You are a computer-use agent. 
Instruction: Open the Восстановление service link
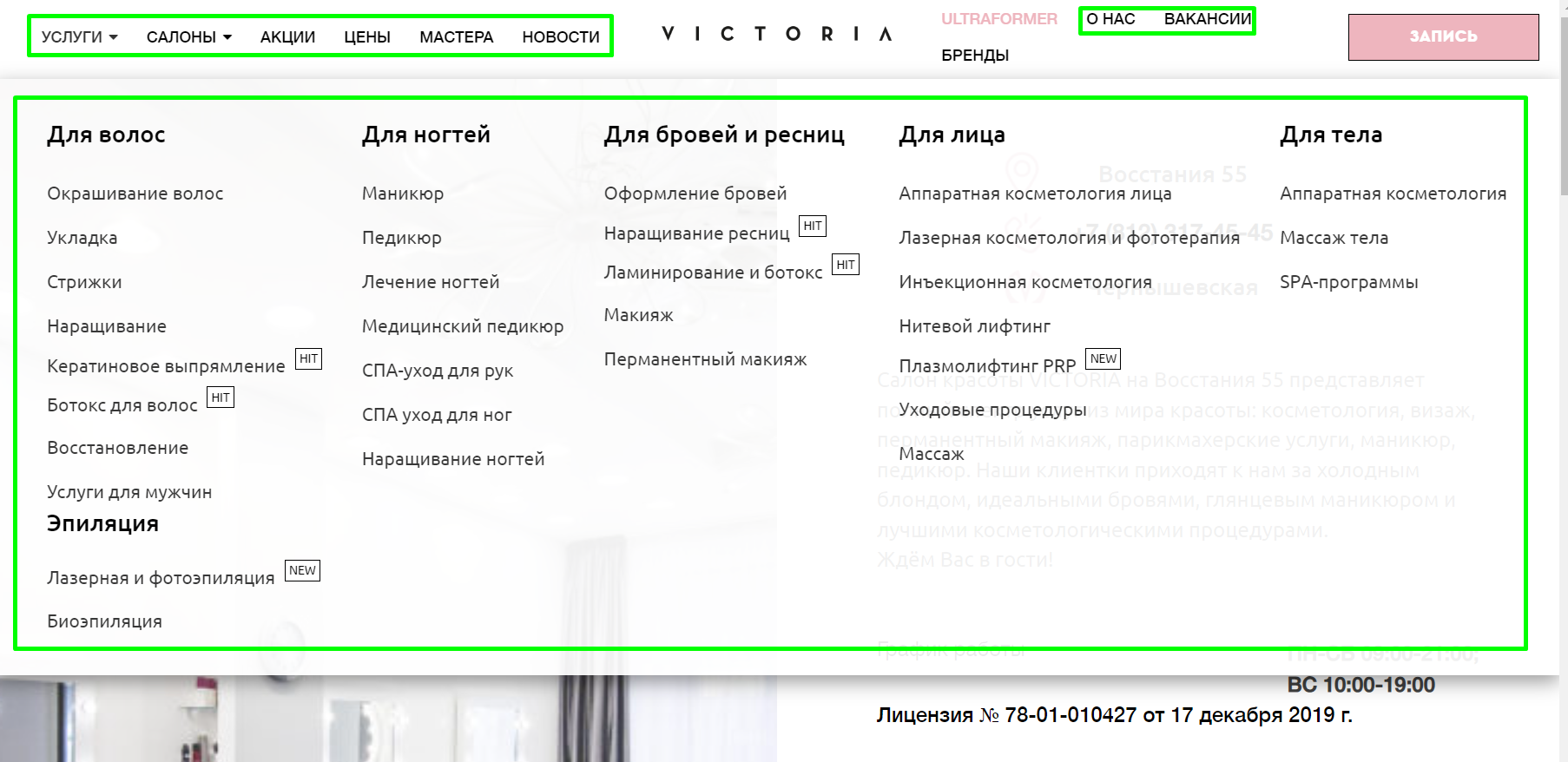pyautogui.click(x=117, y=448)
